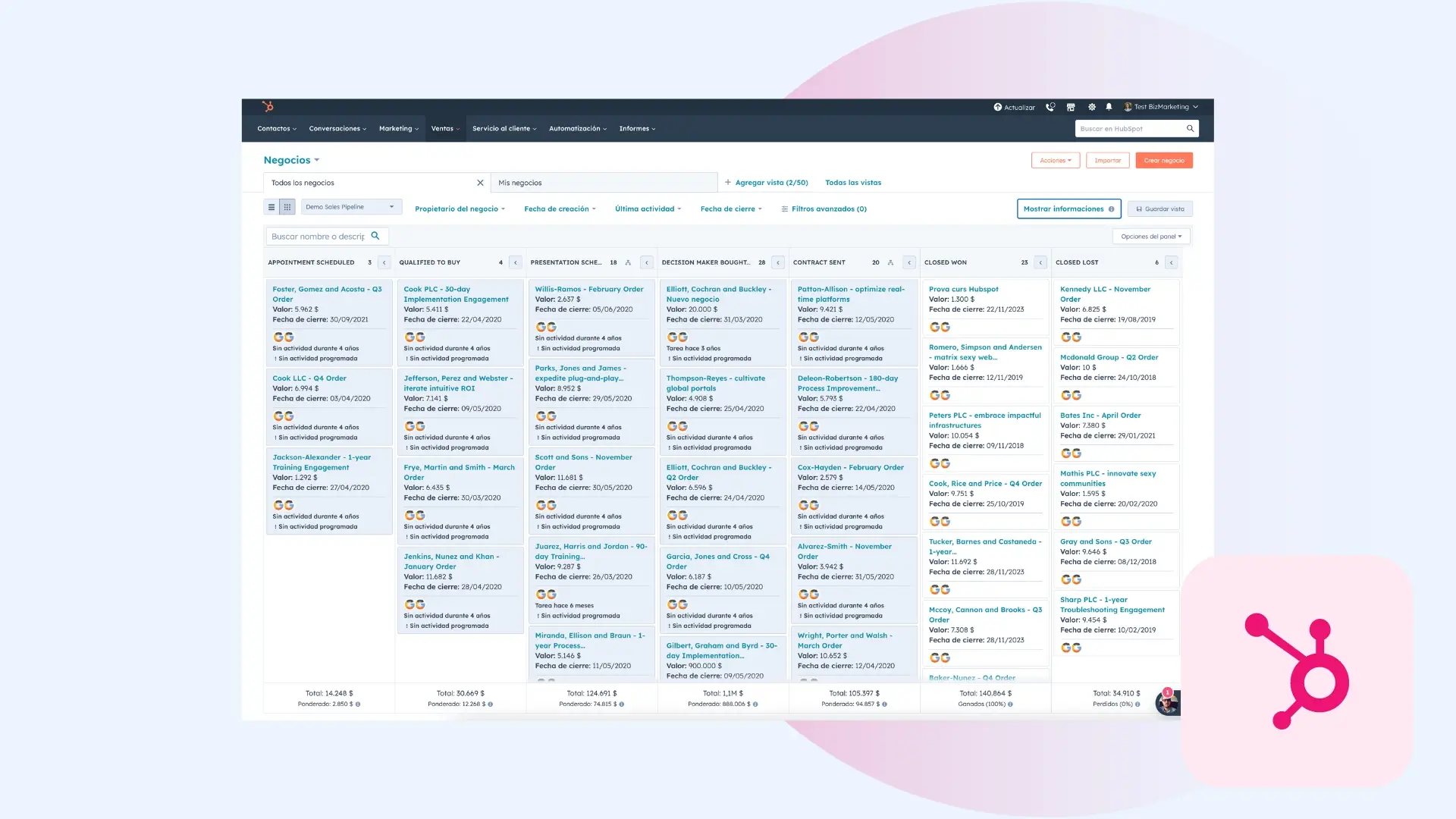This screenshot has width=1456, height=819.
Task: Open the Marketing menu
Action: pyautogui.click(x=399, y=128)
